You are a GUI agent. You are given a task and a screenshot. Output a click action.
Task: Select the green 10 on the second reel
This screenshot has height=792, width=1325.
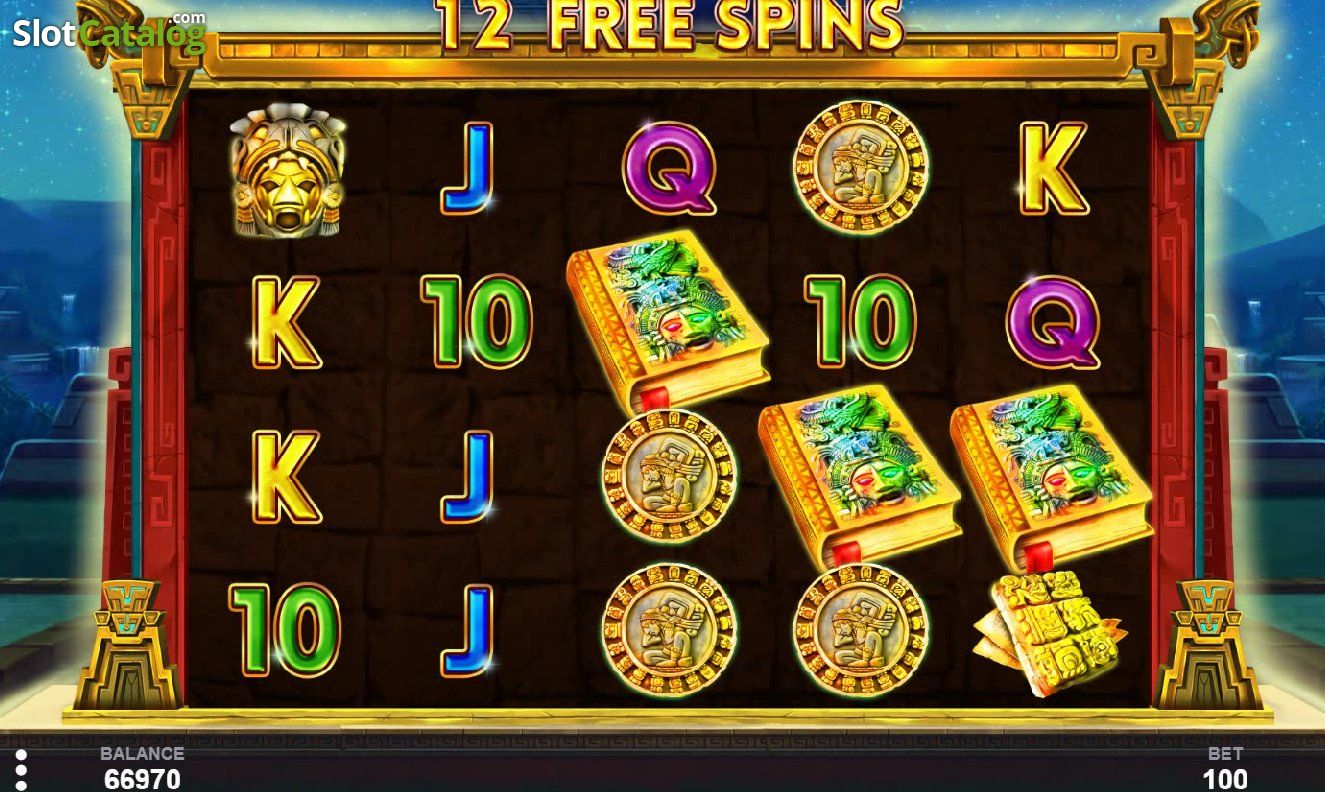click(x=476, y=322)
